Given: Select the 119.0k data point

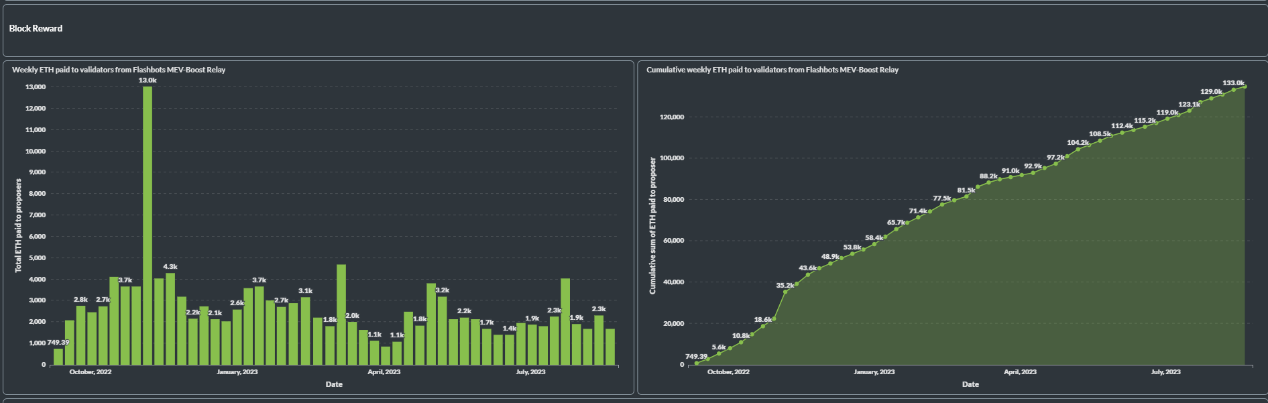Looking at the screenshot, I should 1166,119.
